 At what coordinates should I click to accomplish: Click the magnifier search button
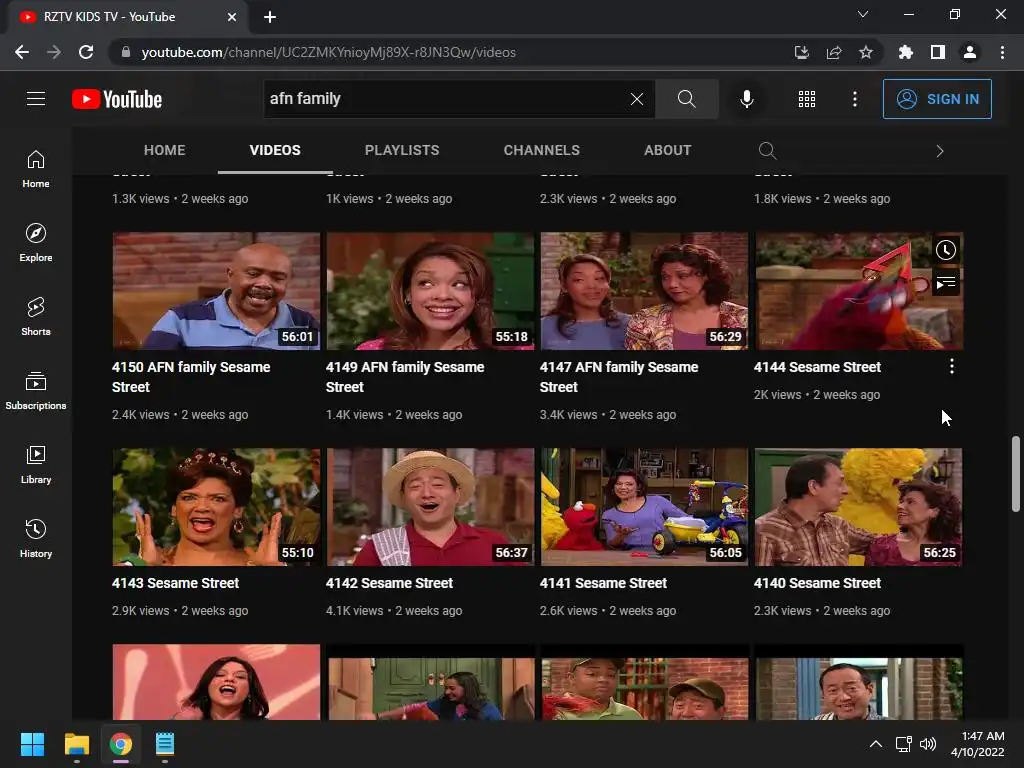click(686, 99)
